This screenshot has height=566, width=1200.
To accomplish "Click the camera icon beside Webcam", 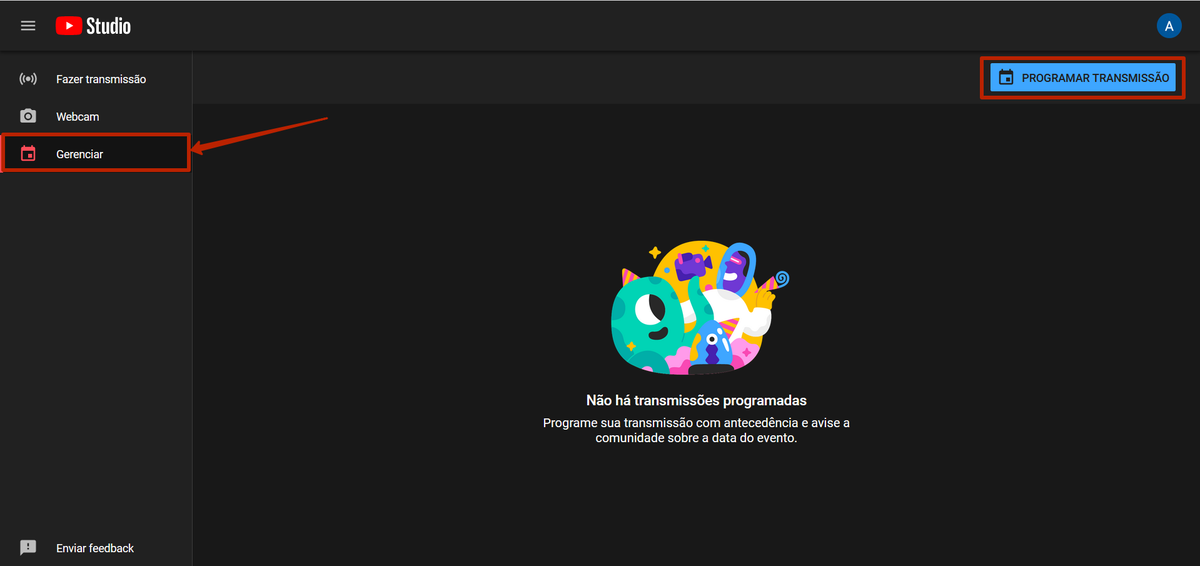I will click(x=28, y=116).
